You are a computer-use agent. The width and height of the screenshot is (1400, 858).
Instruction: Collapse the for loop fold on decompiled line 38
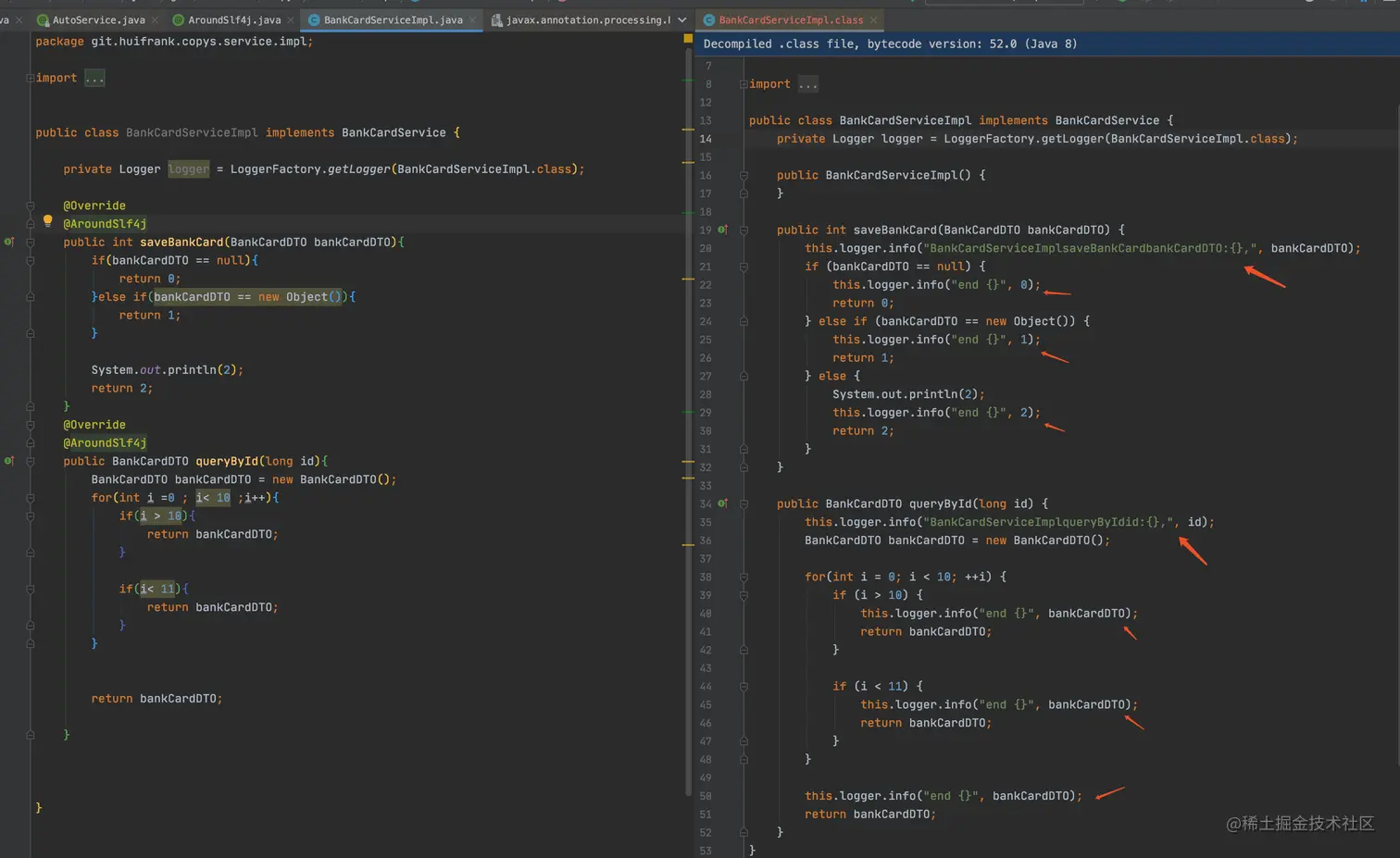tap(744, 577)
